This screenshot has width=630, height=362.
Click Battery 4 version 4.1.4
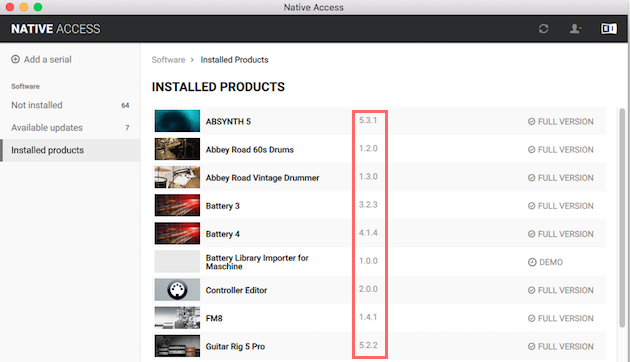click(x=368, y=233)
